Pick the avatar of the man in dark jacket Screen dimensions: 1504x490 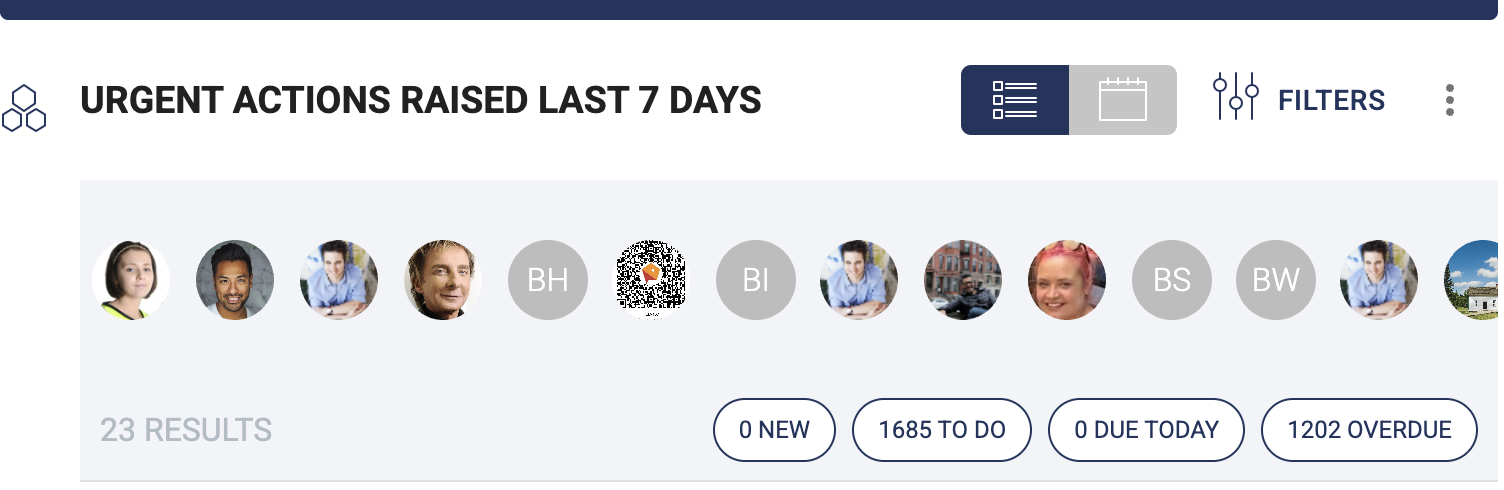pos(443,280)
